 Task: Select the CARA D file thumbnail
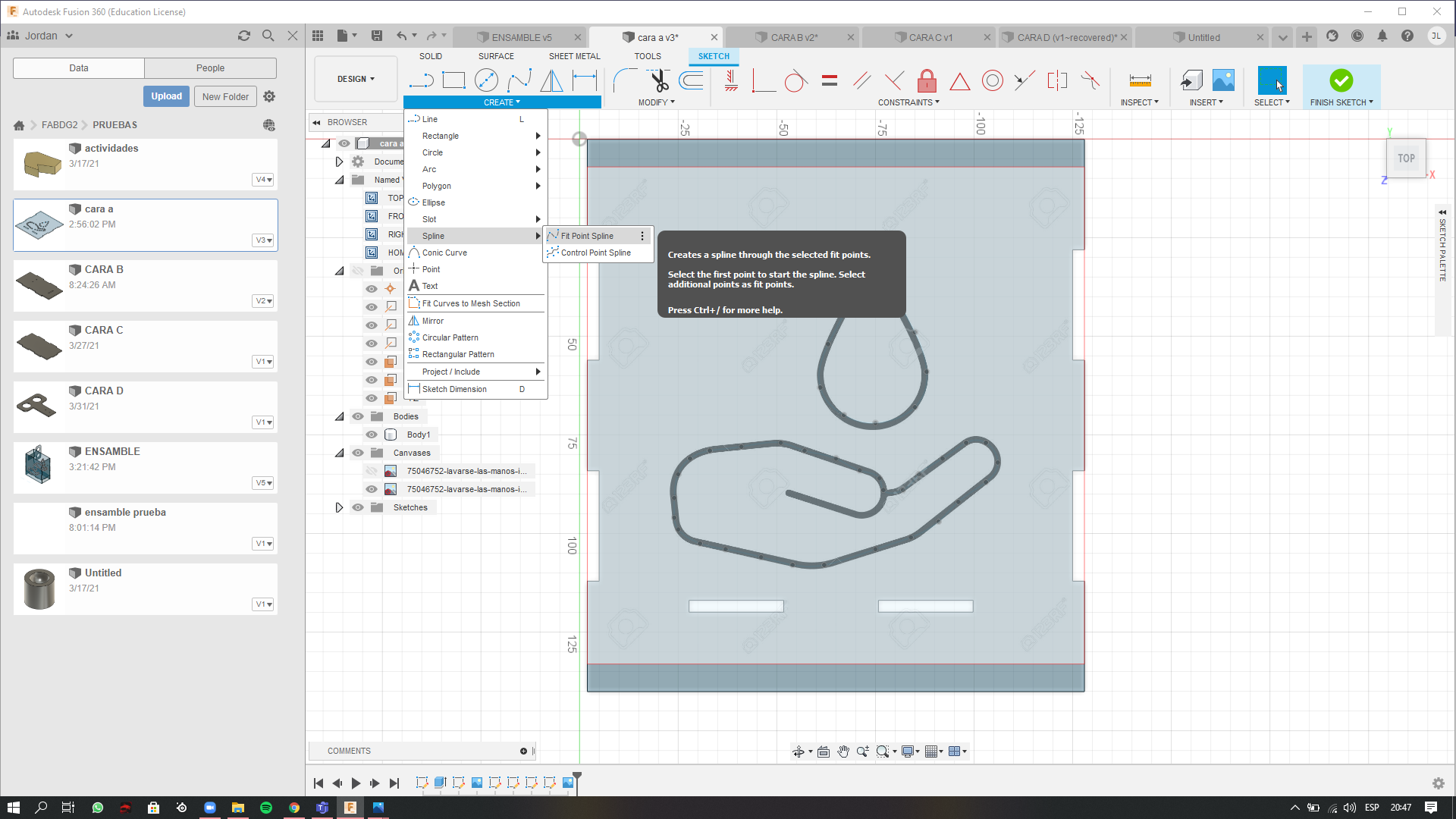click(x=39, y=406)
